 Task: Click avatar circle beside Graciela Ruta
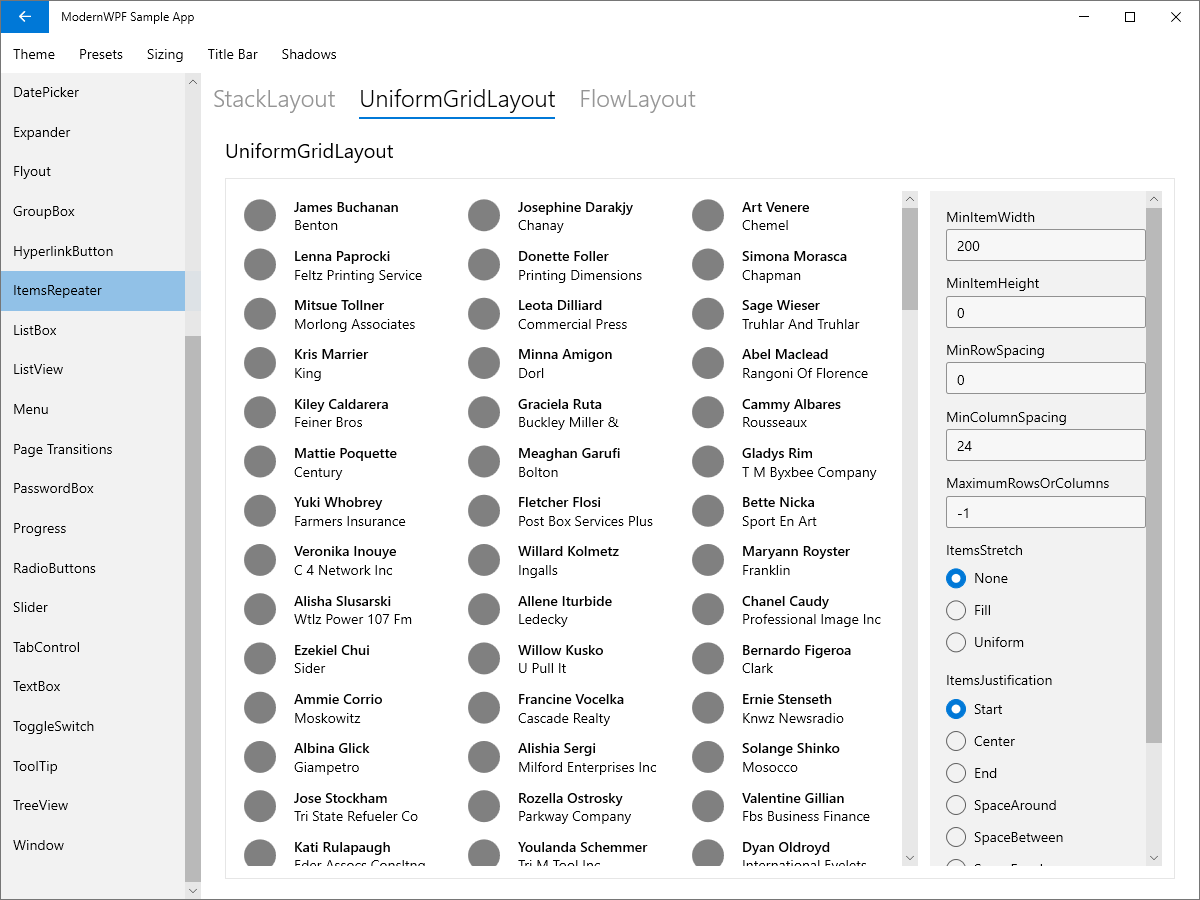pyautogui.click(x=484, y=412)
